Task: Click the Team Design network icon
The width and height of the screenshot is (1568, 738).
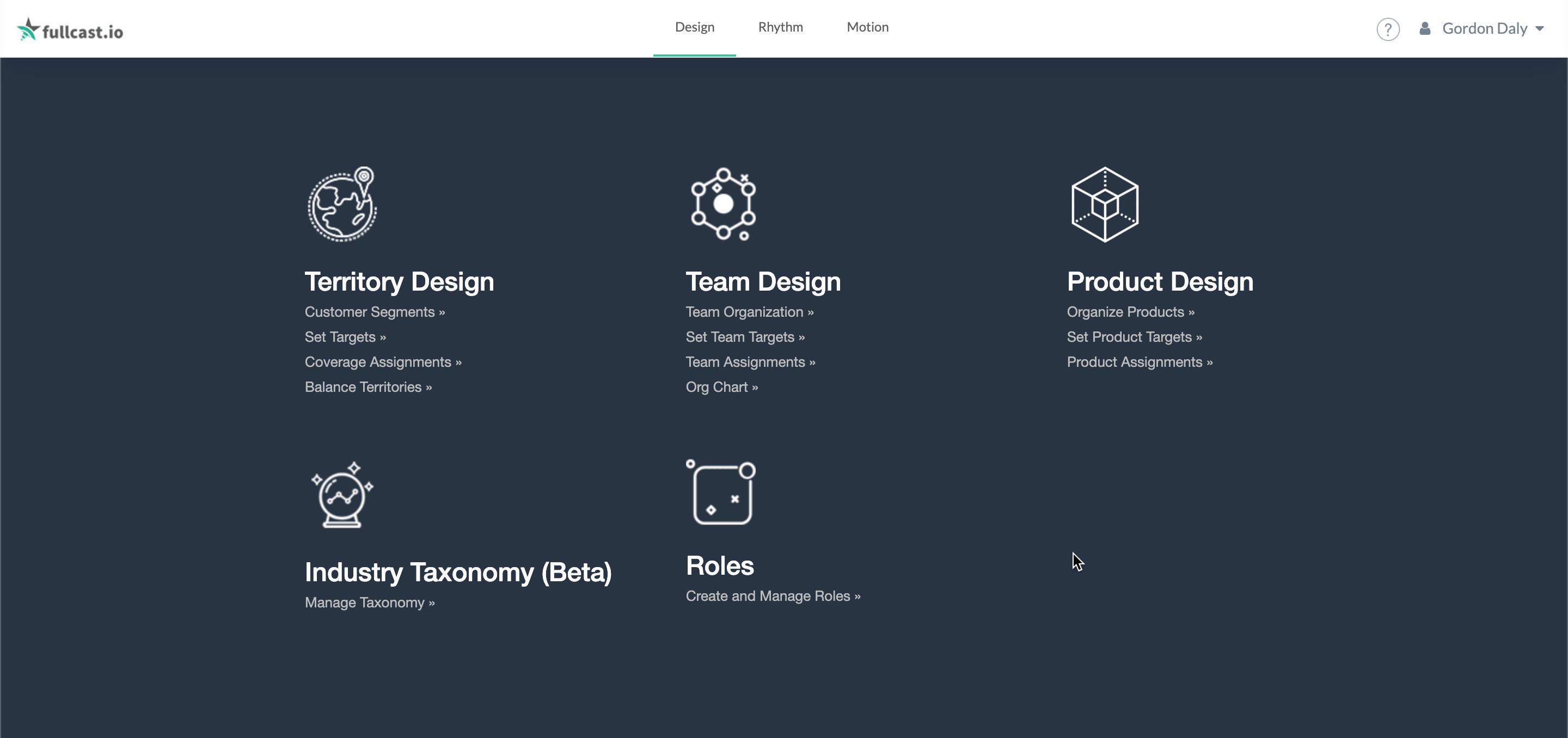Action: 723,205
